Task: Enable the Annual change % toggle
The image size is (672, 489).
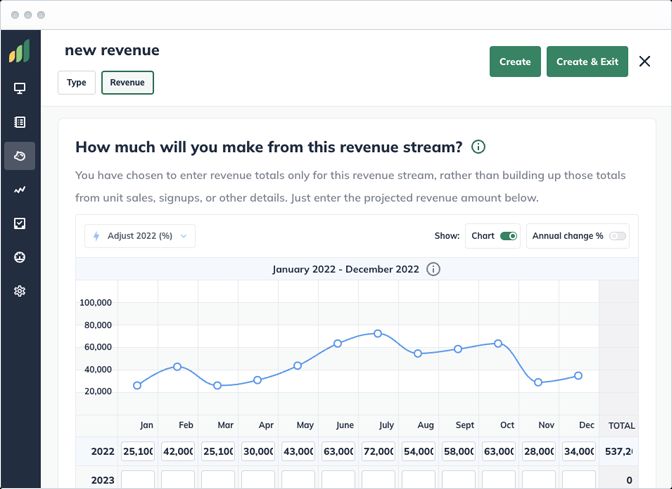Action: [618, 236]
